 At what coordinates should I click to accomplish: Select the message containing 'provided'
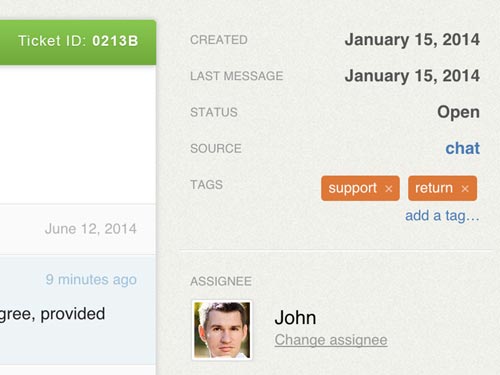point(78,310)
